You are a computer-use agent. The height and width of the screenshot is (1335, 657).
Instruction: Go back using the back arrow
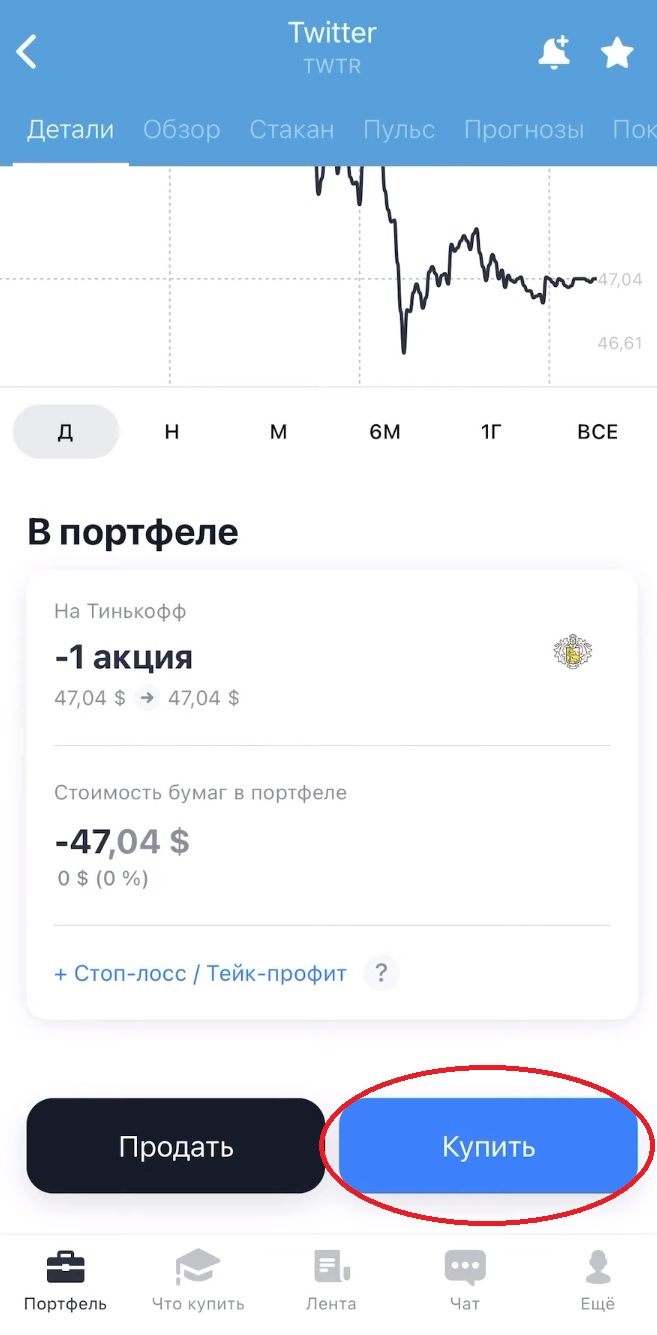27,51
